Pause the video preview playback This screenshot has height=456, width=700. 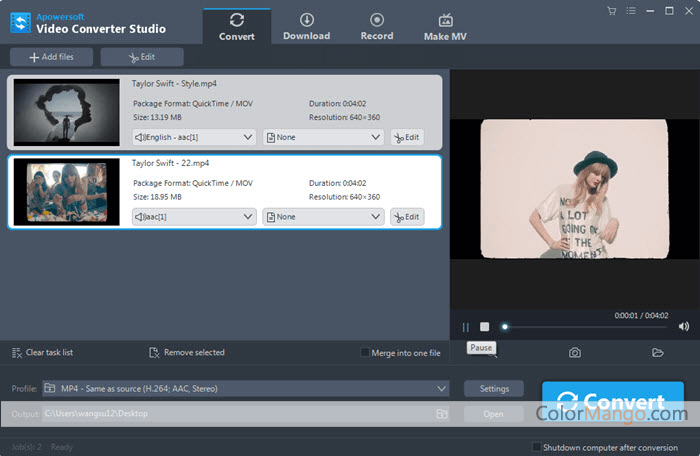pyautogui.click(x=466, y=326)
